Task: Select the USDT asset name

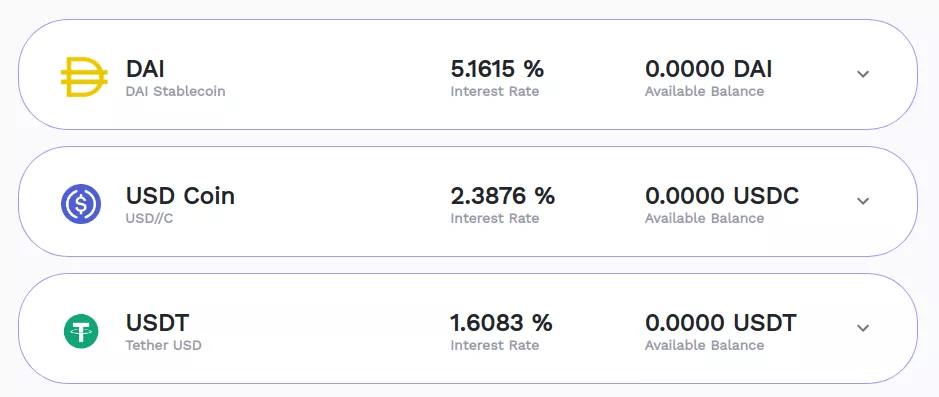Action: pyautogui.click(x=157, y=323)
